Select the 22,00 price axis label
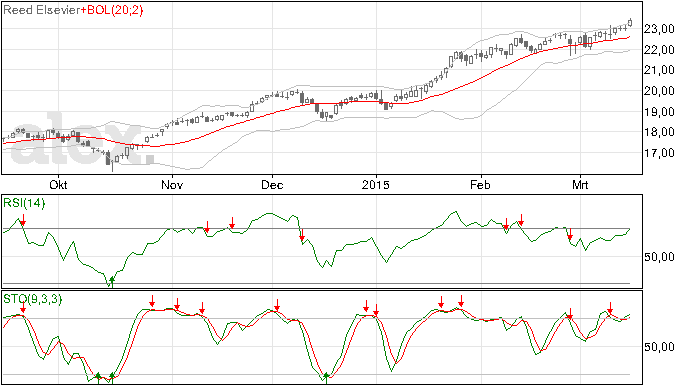 [x=659, y=50]
